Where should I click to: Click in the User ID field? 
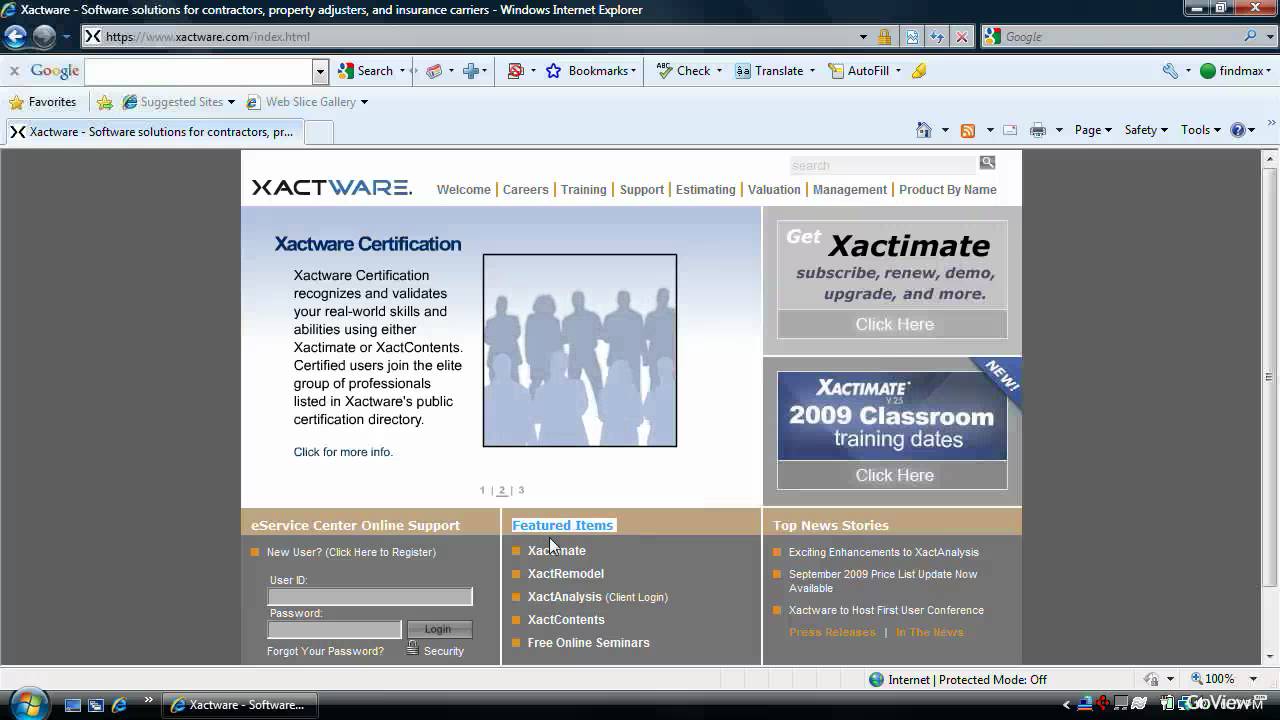point(370,596)
